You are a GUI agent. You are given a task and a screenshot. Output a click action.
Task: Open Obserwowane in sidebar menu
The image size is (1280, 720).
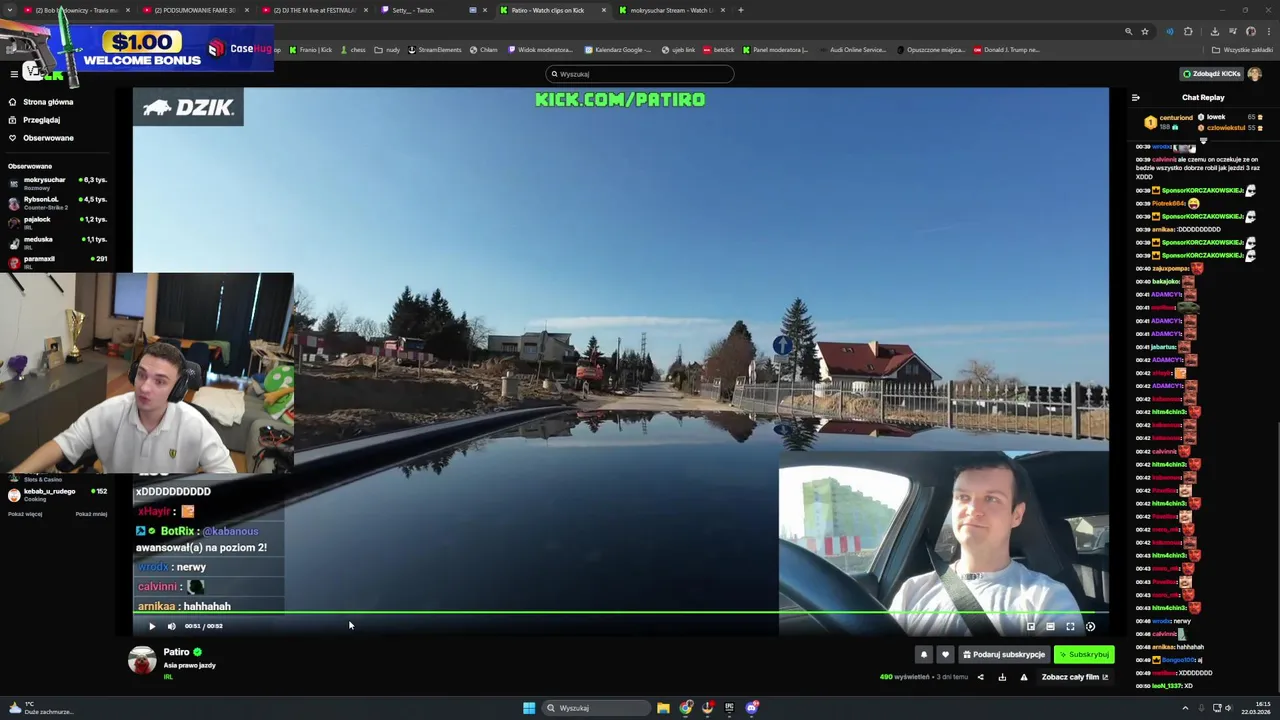pos(48,138)
